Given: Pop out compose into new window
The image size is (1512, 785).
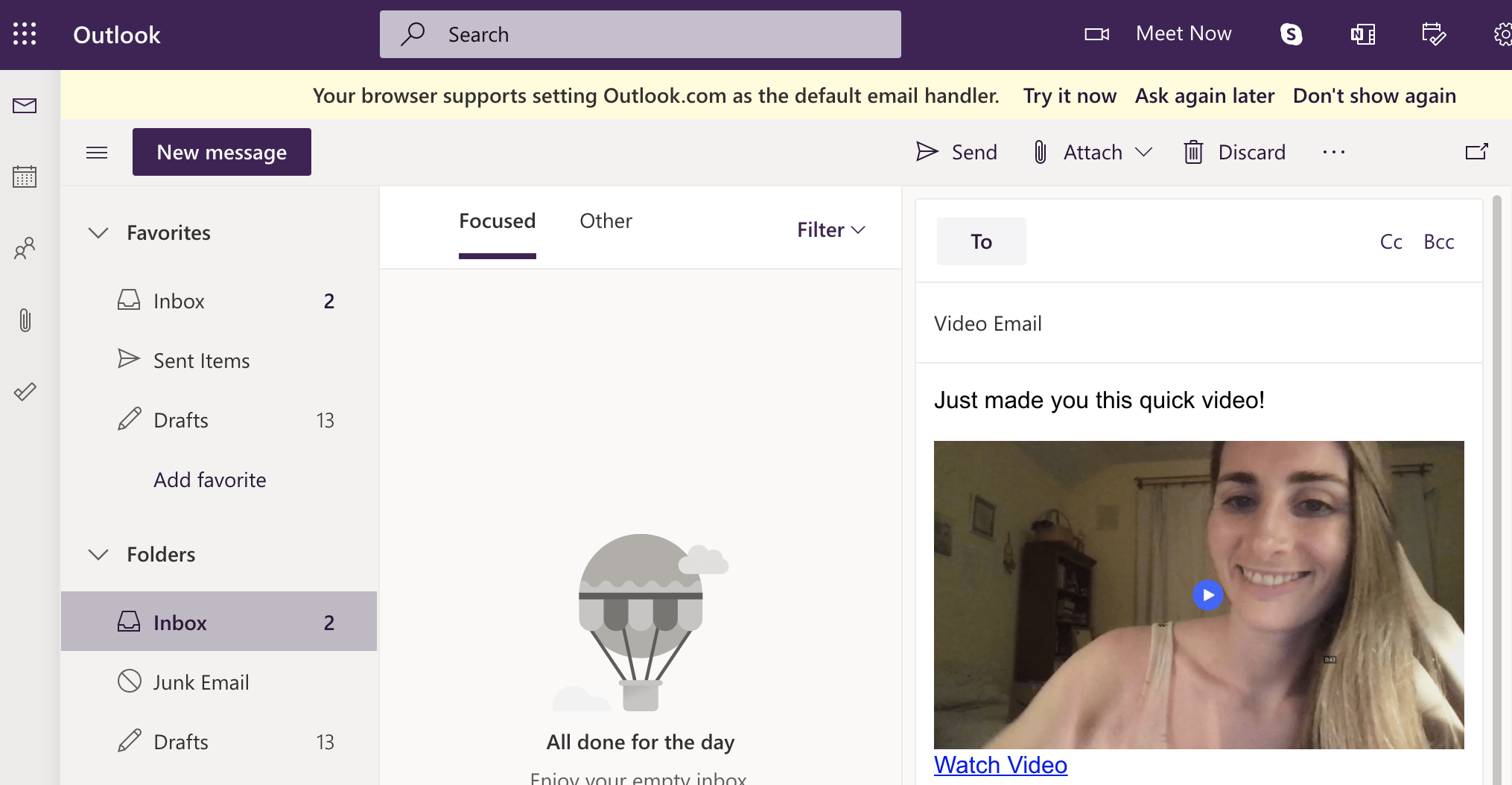Looking at the screenshot, I should coord(1477,152).
